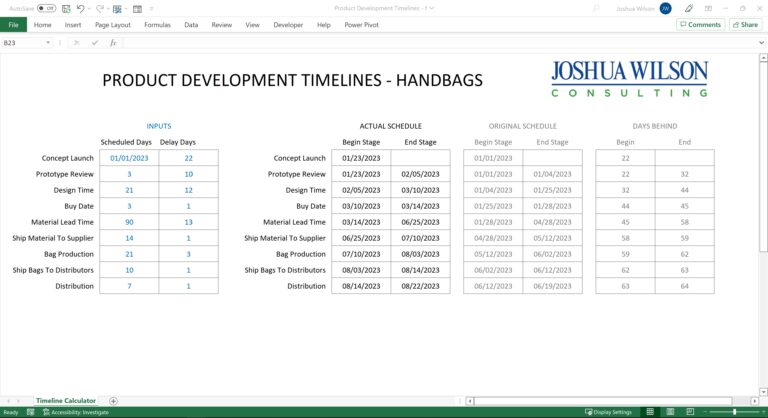Click the New Sheet plus icon

coord(113,401)
